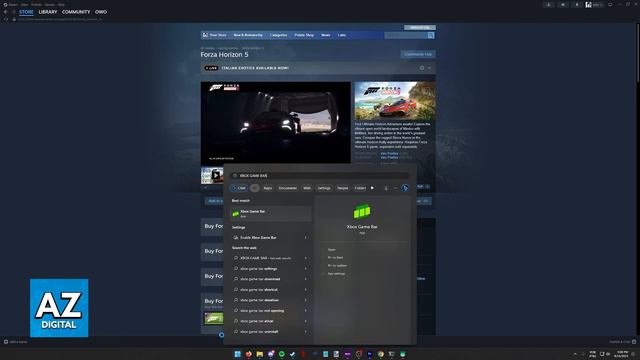The width and height of the screenshot is (640, 360).
Task: Open Spotify from the taskbar
Action: pyautogui.click(x=282, y=354)
